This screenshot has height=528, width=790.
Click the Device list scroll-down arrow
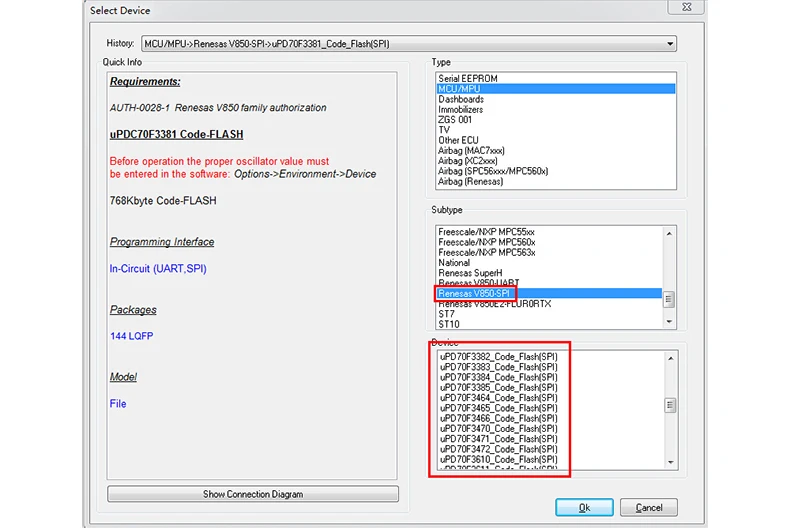[x=671, y=462]
